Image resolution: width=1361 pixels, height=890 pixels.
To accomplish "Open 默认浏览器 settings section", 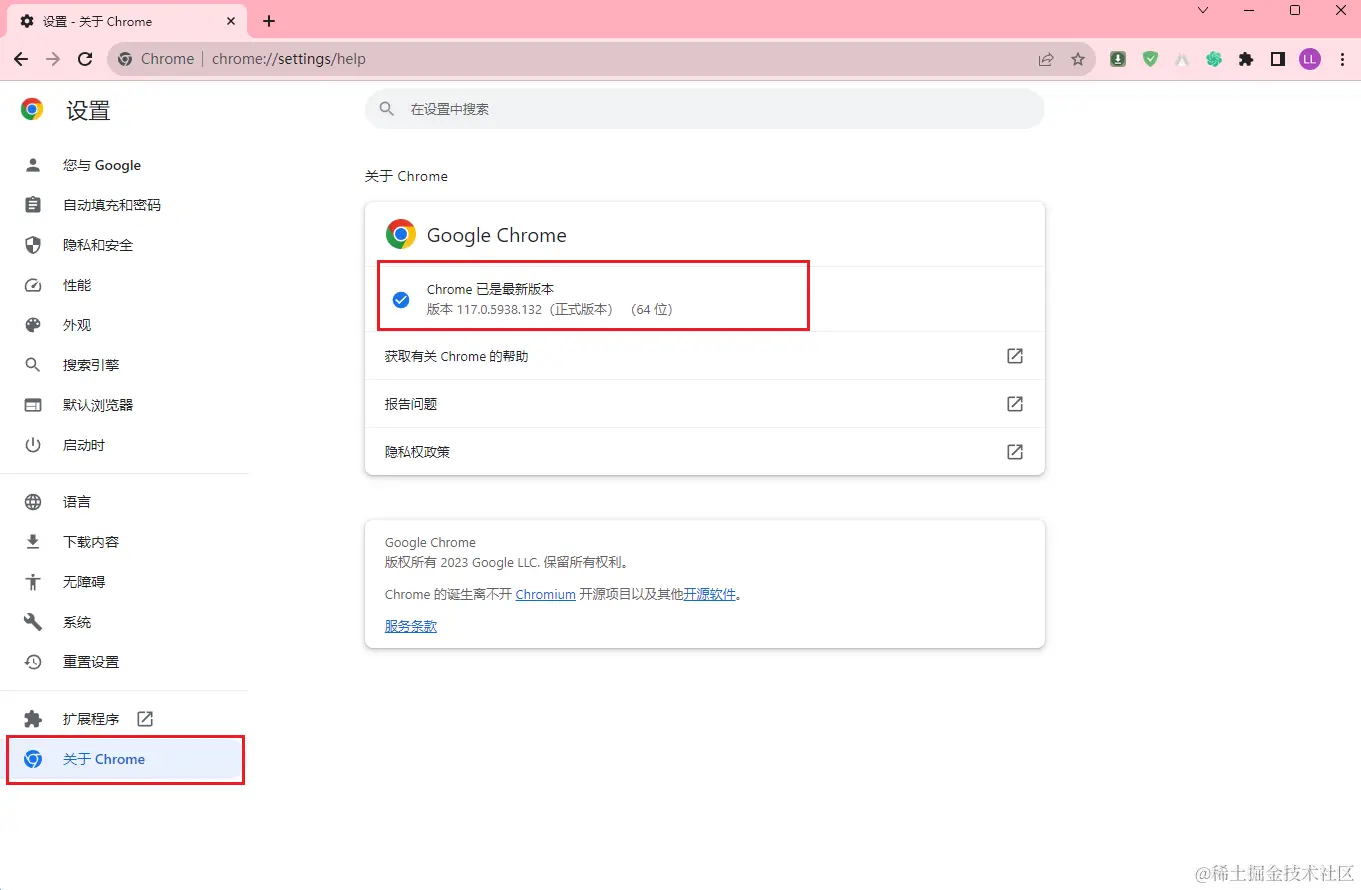I will [x=124, y=405].
